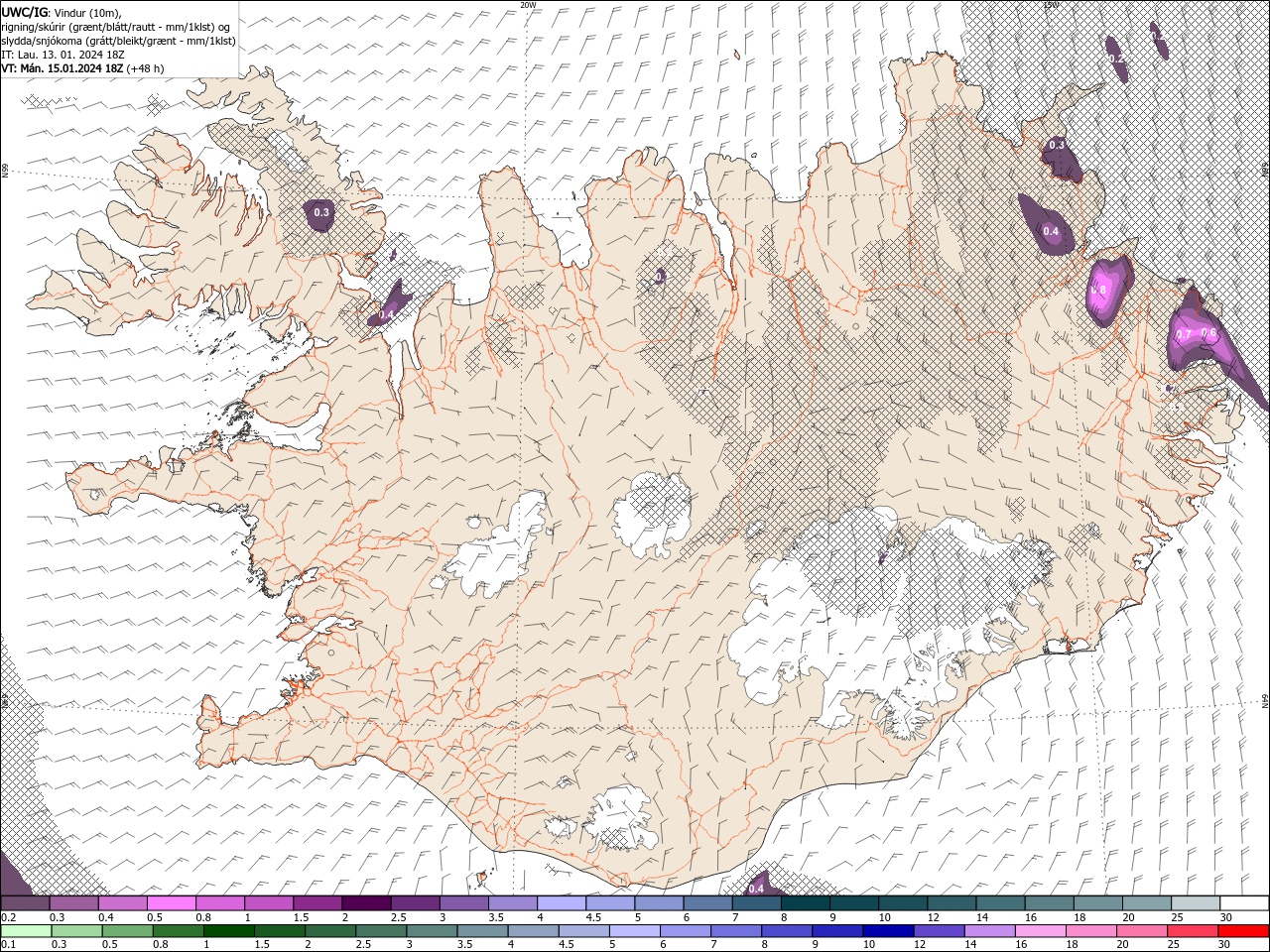Select upper legend swatch between 25 and 30
Image resolution: width=1270 pixels, height=952 pixels.
[x=1194, y=902]
